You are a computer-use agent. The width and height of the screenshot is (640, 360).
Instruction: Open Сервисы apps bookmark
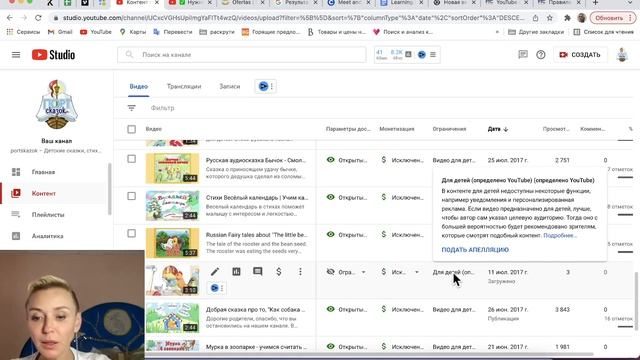coord(23,32)
